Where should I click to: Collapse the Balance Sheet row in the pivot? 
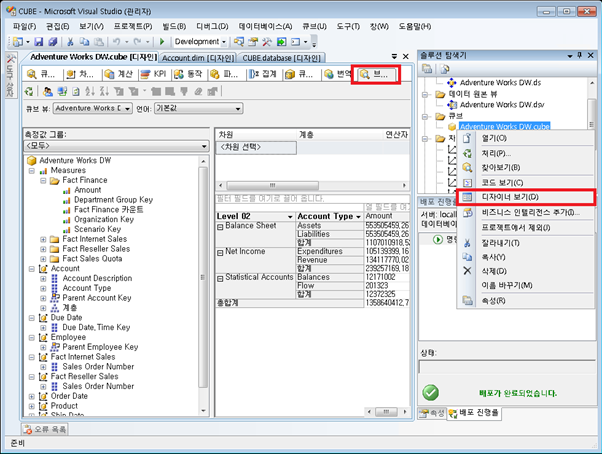click(x=220, y=227)
